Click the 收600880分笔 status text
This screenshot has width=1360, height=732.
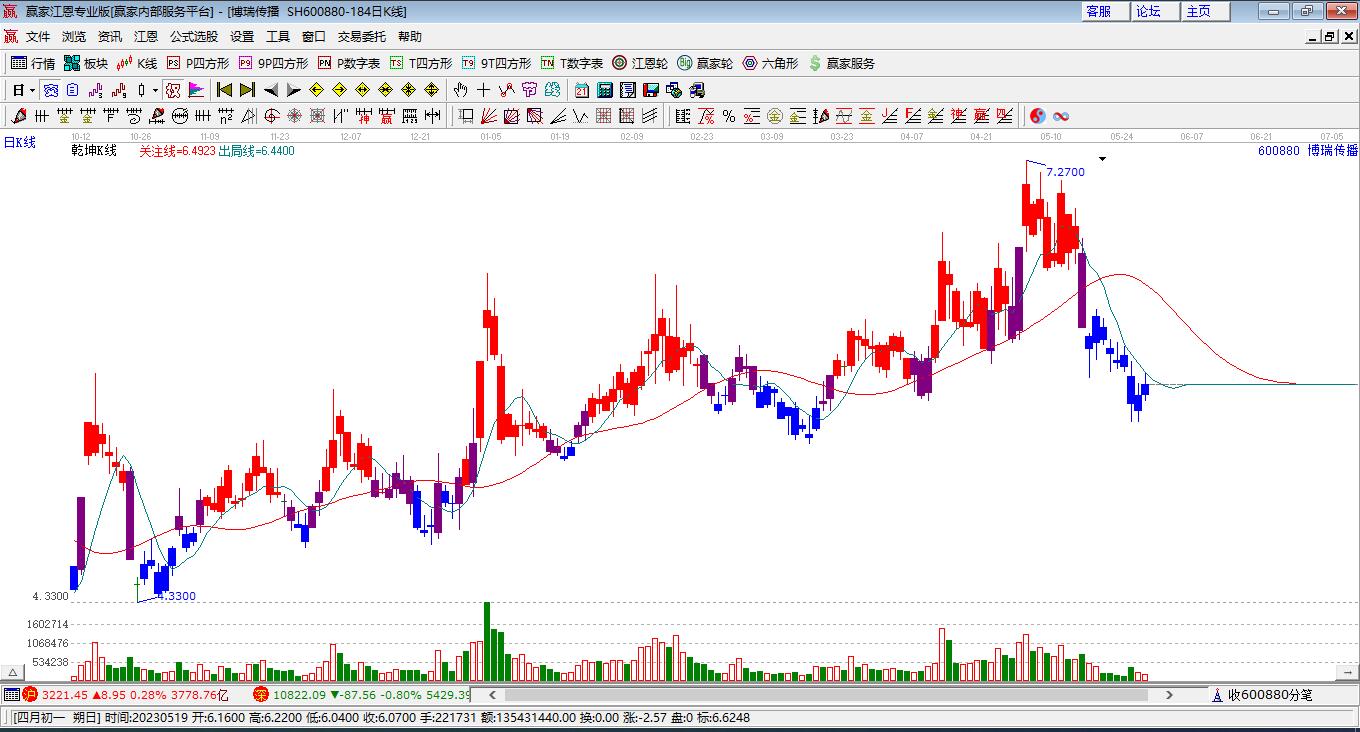coord(1270,695)
